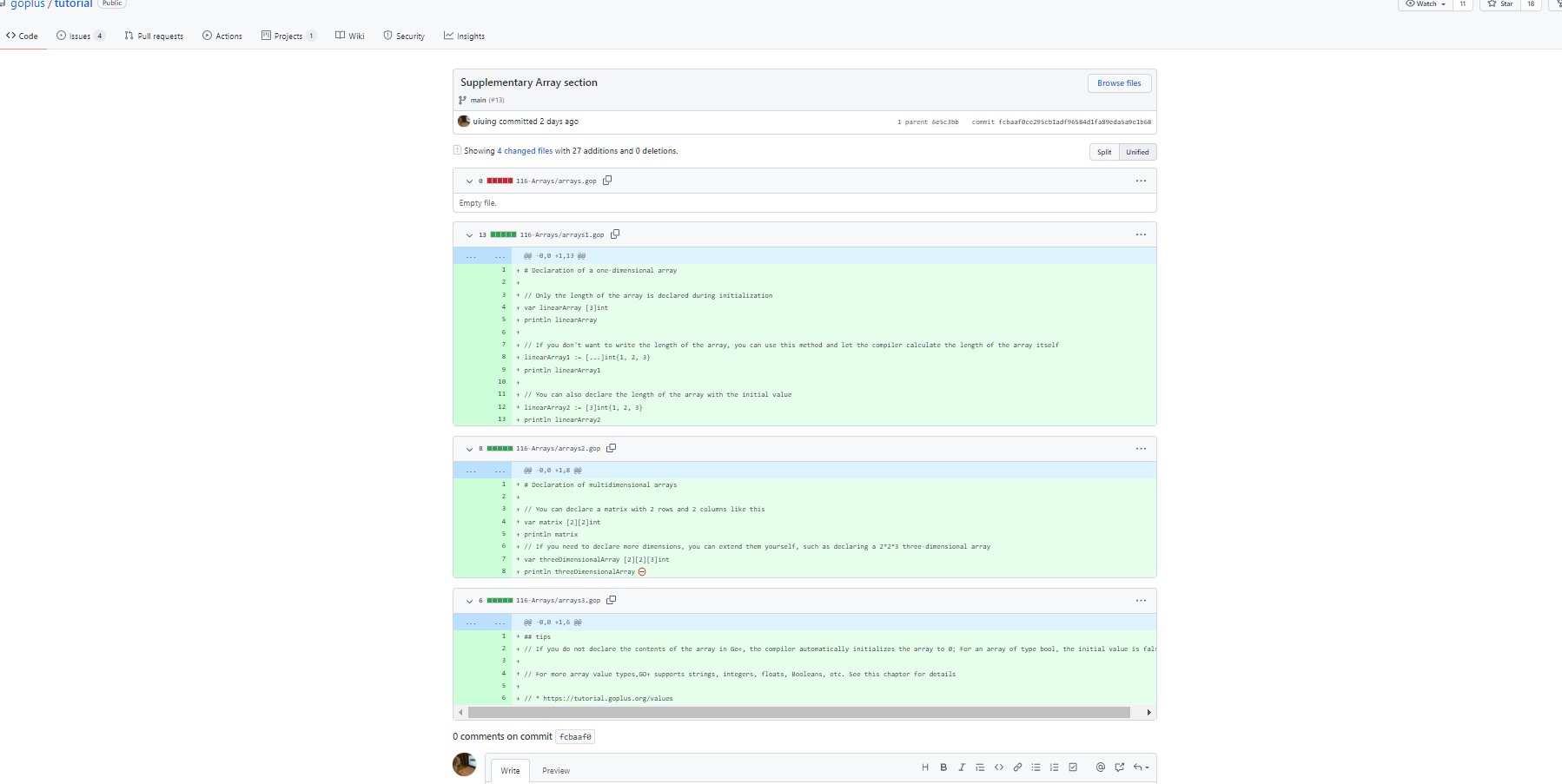Open parent commit 6e5c3bb
The width and height of the screenshot is (1562, 784).
[x=945, y=122]
